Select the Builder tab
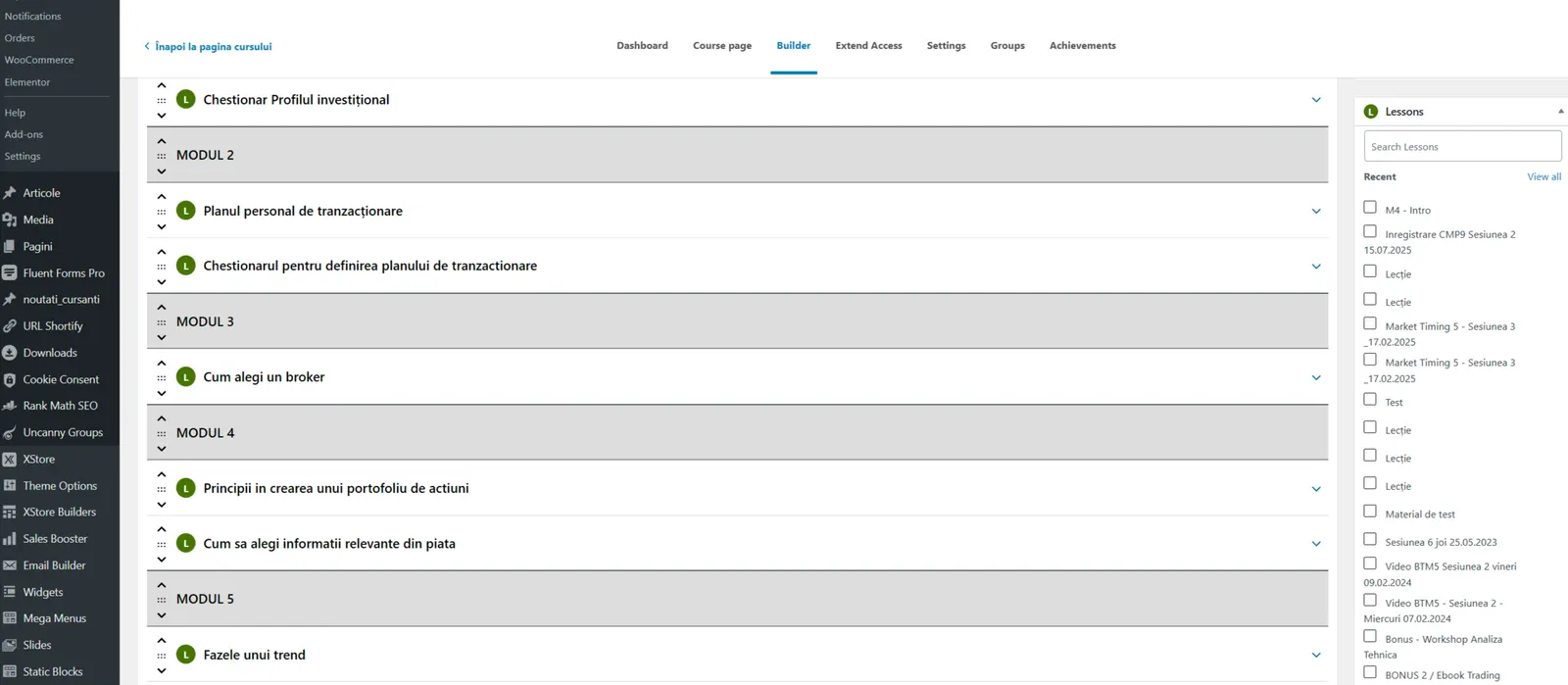Image resolution: width=1568 pixels, height=685 pixels. [793, 46]
